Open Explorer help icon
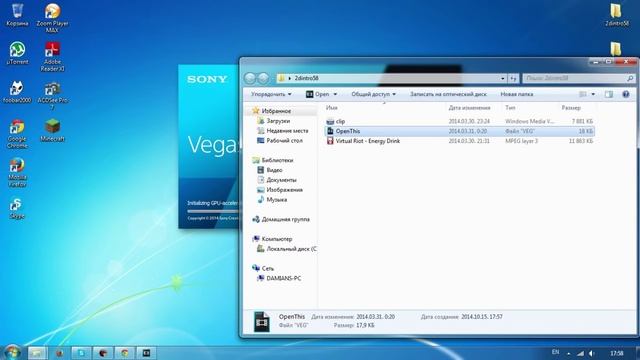The height and width of the screenshot is (360, 640). pos(626,94)
